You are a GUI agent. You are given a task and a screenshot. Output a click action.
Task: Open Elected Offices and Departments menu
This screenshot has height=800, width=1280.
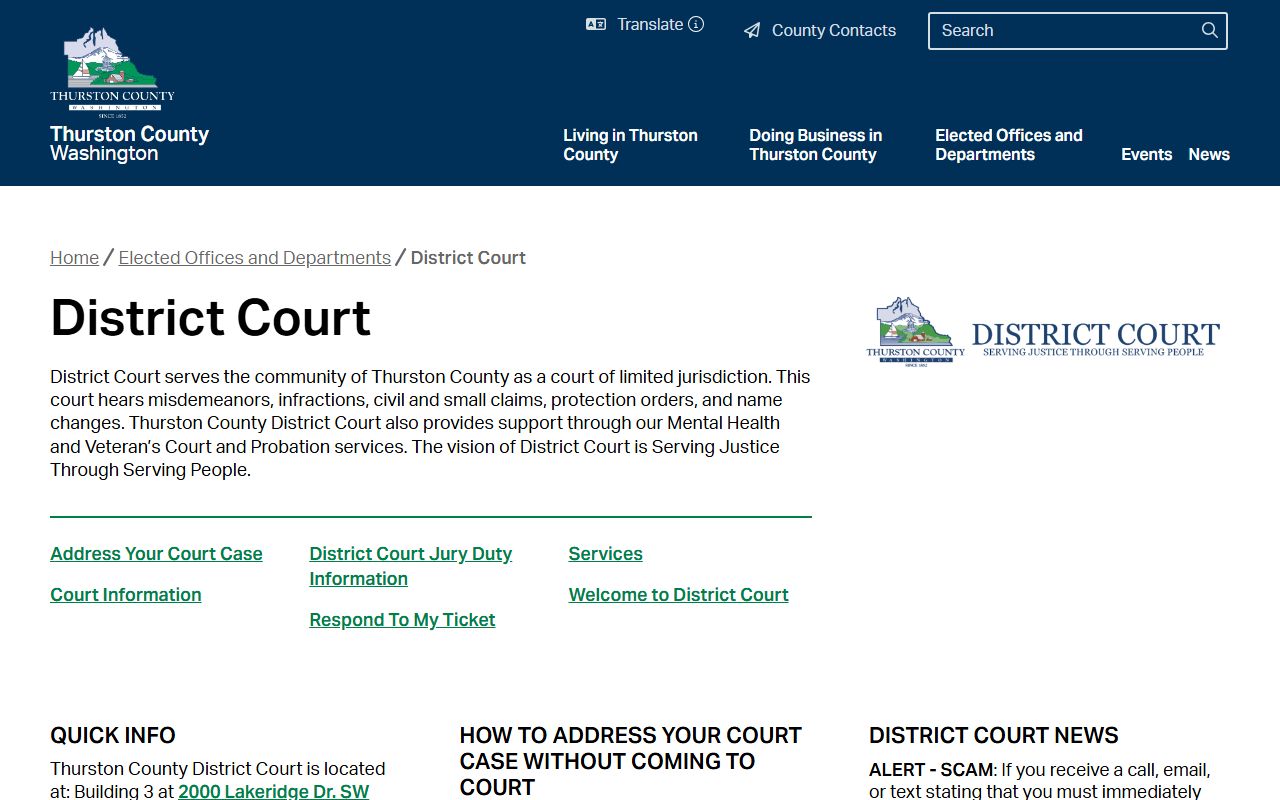click(1009, 145)
